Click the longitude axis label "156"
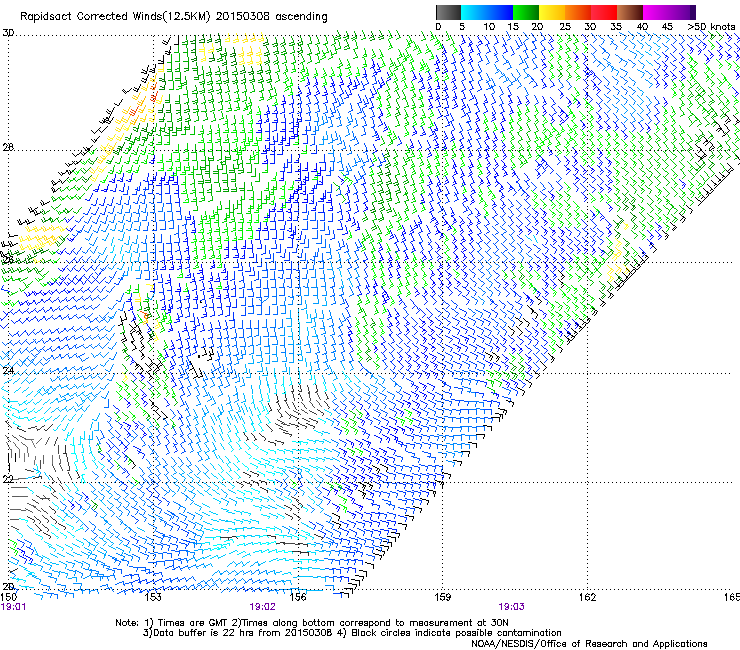 point(298,597)
